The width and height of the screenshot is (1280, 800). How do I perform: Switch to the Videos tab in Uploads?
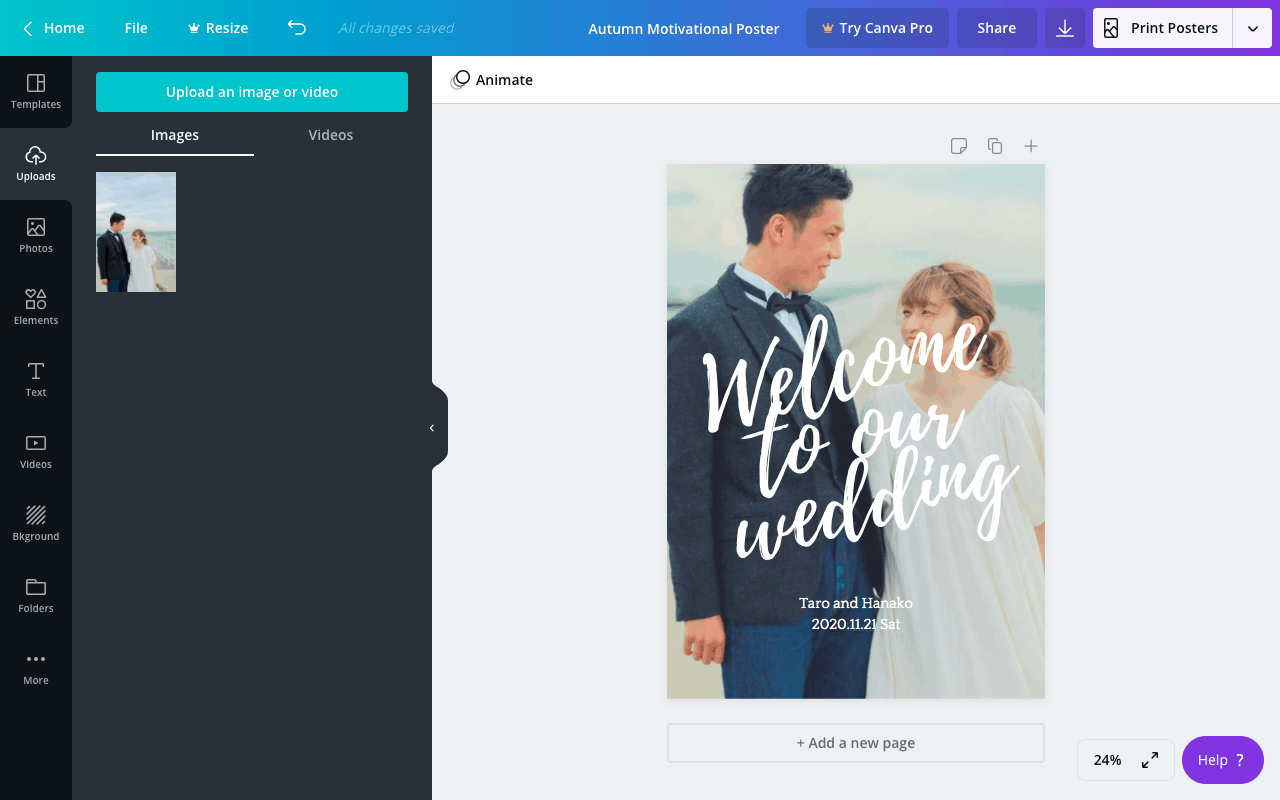(330, 135)
